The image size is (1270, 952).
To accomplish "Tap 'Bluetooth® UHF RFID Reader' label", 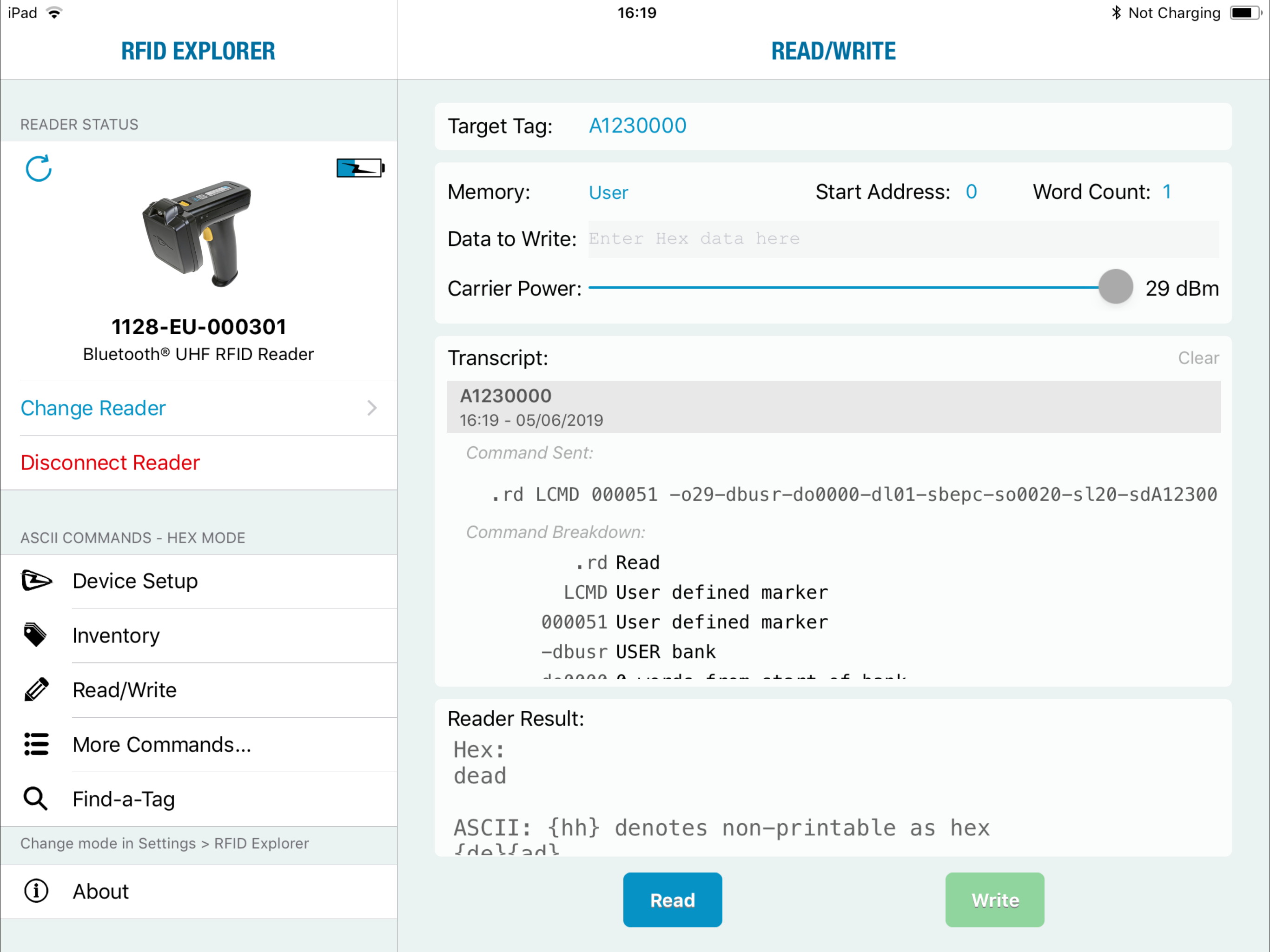I will pyautogui.click(x=198, y=354).
